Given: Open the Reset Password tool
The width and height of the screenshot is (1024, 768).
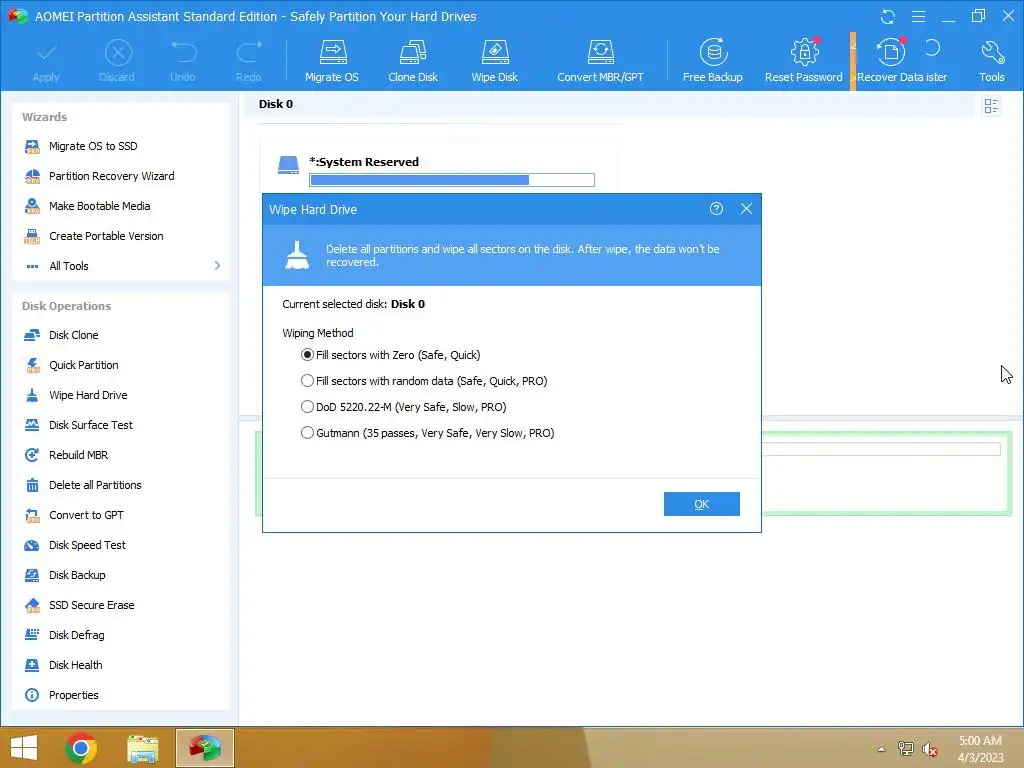Looking at the screenshot, I should click(804, 61).
